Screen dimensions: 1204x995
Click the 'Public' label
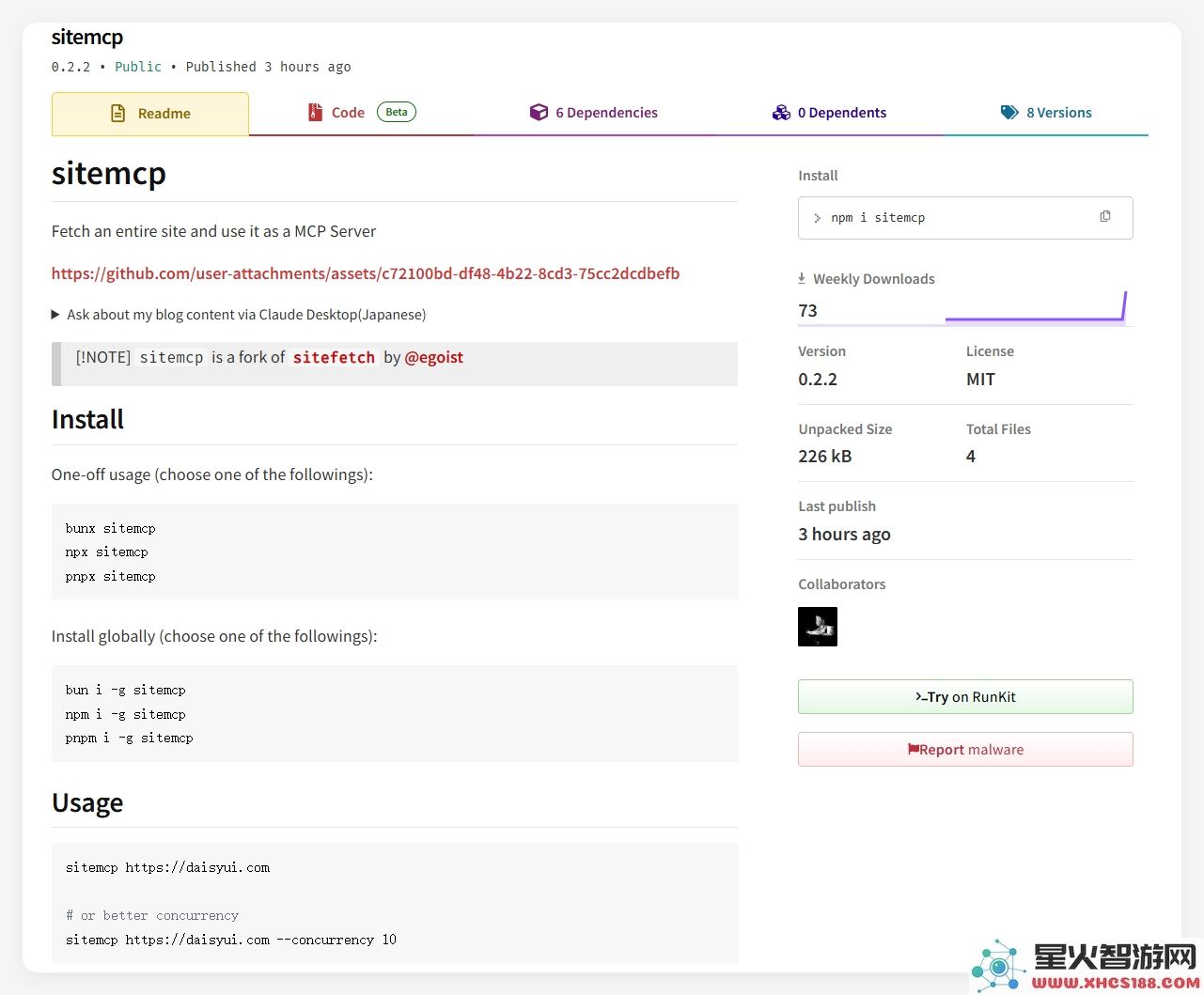tap(138, 67)
